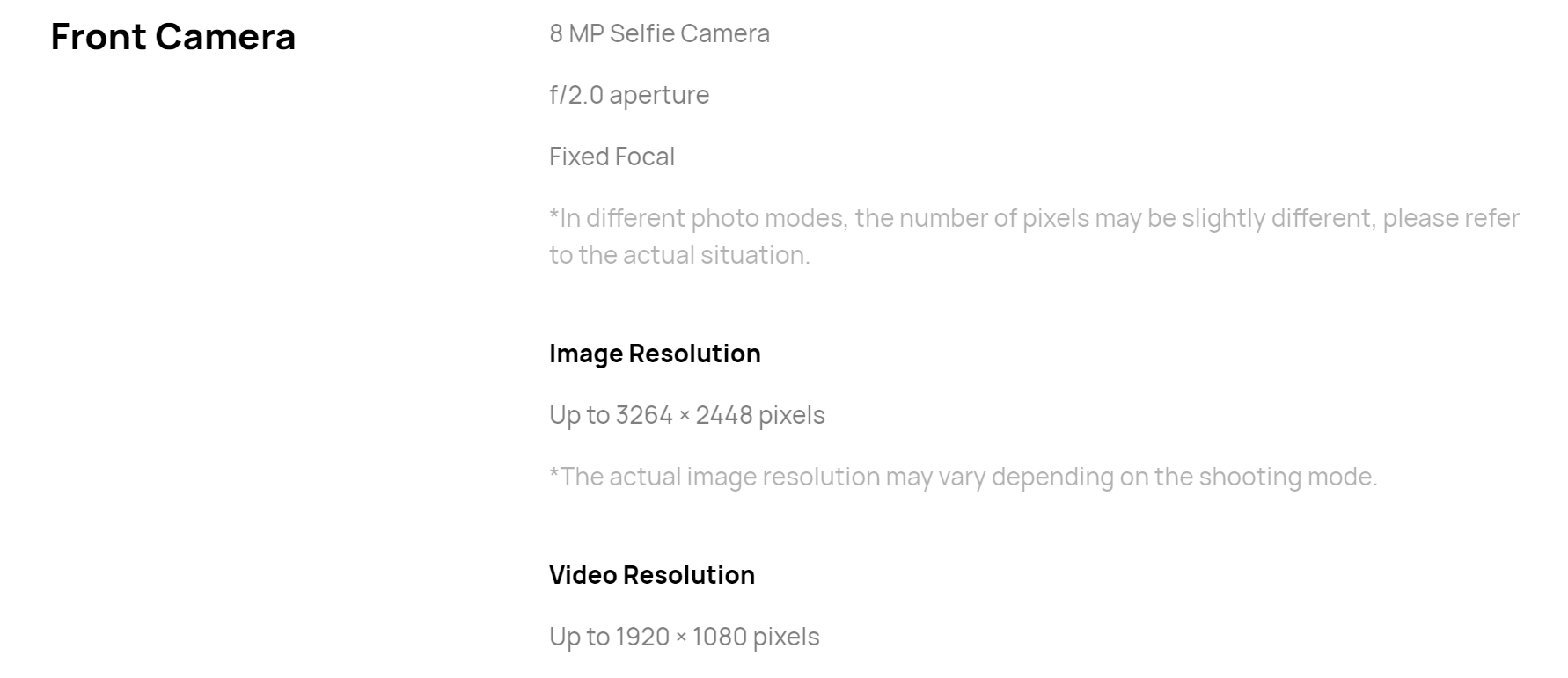The width and height of the screenshot is (1568, 678).
Task: Click the f/2.0 aperture line
Action: coord(629,95)
